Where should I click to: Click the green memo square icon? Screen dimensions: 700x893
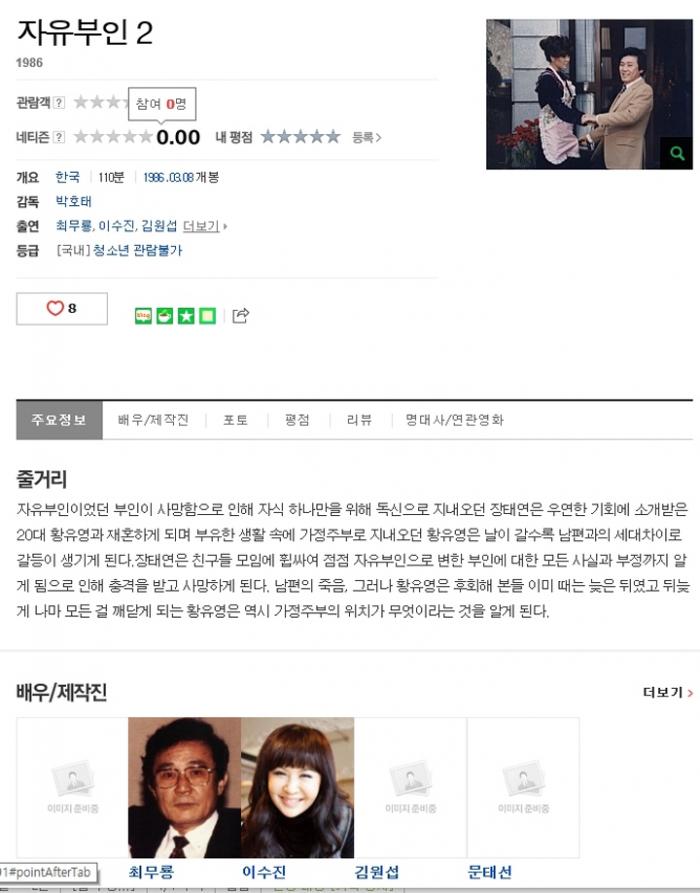click(x=208, y=316)
